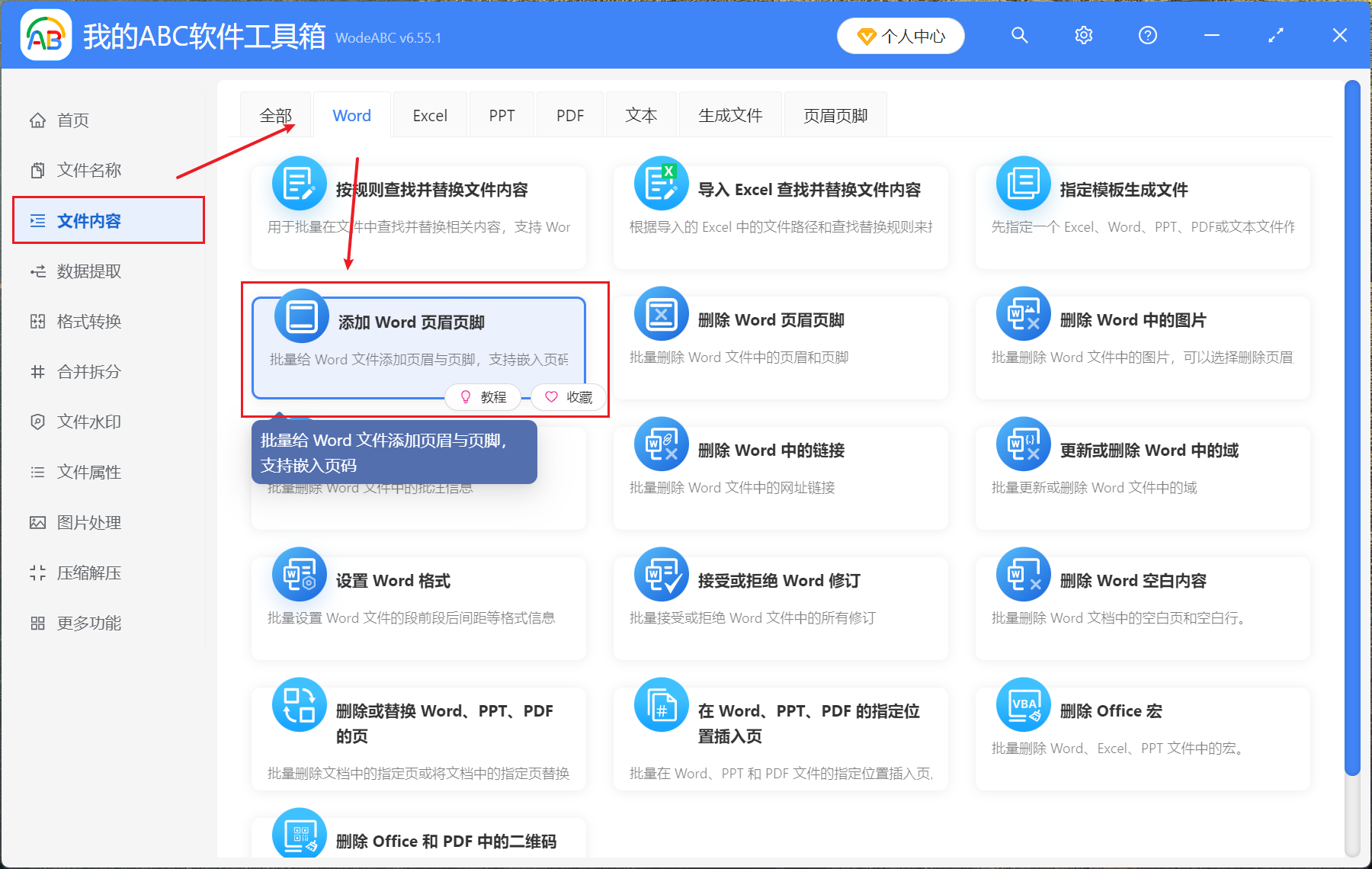This screenshot has width=1372, height=869.
Task: Click the 教程 tutorial button
Action: click(483, 396)
